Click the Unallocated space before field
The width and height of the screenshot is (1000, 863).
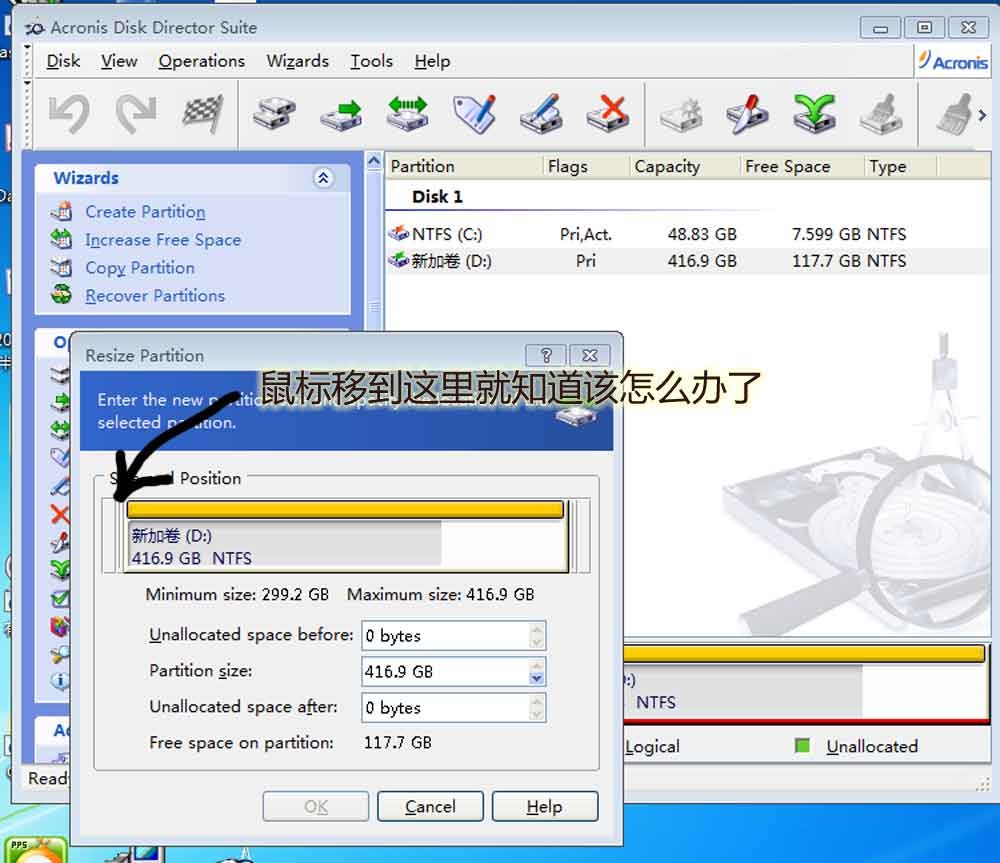pos(453,636)
